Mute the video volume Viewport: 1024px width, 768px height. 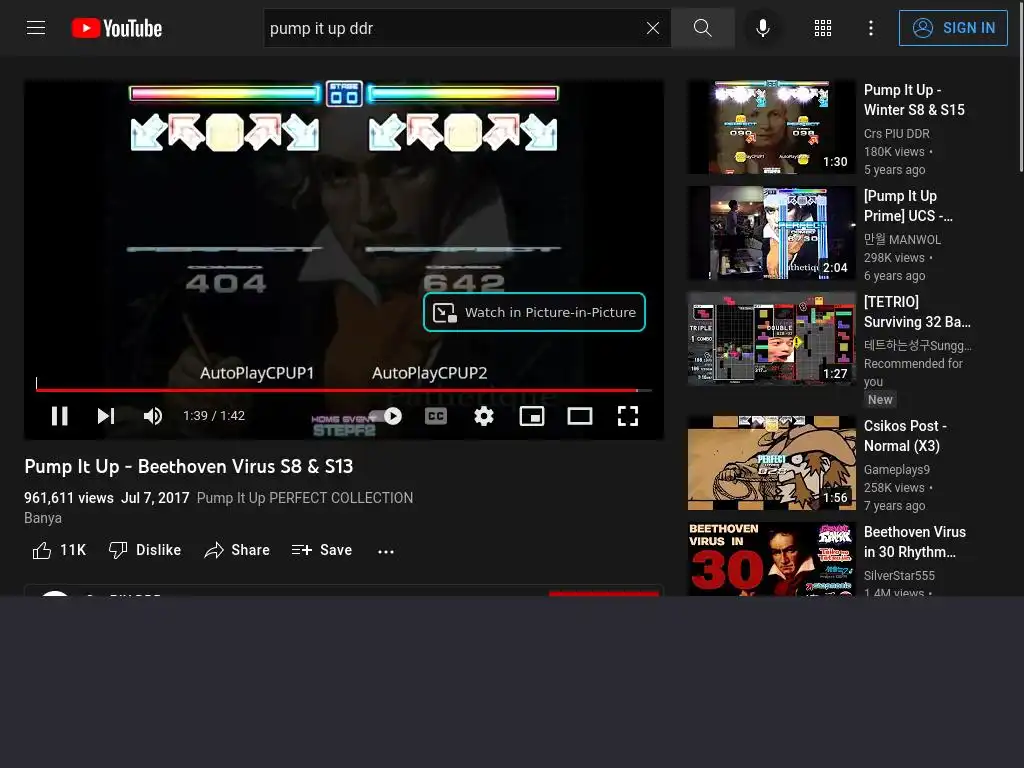tap(153, 416)
